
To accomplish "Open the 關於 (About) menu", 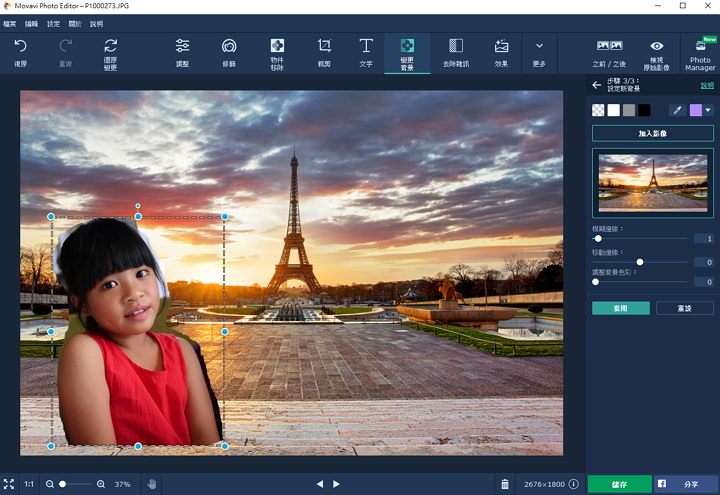I will [x=75, y=24].
